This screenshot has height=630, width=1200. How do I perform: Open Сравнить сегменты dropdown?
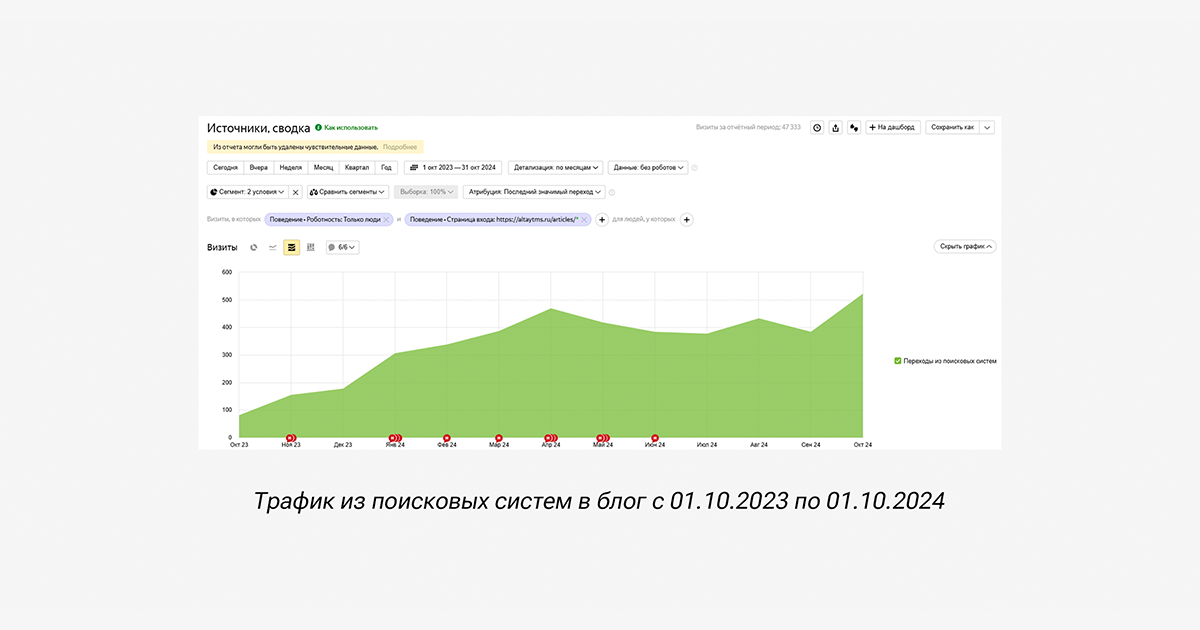coord(347,192)
